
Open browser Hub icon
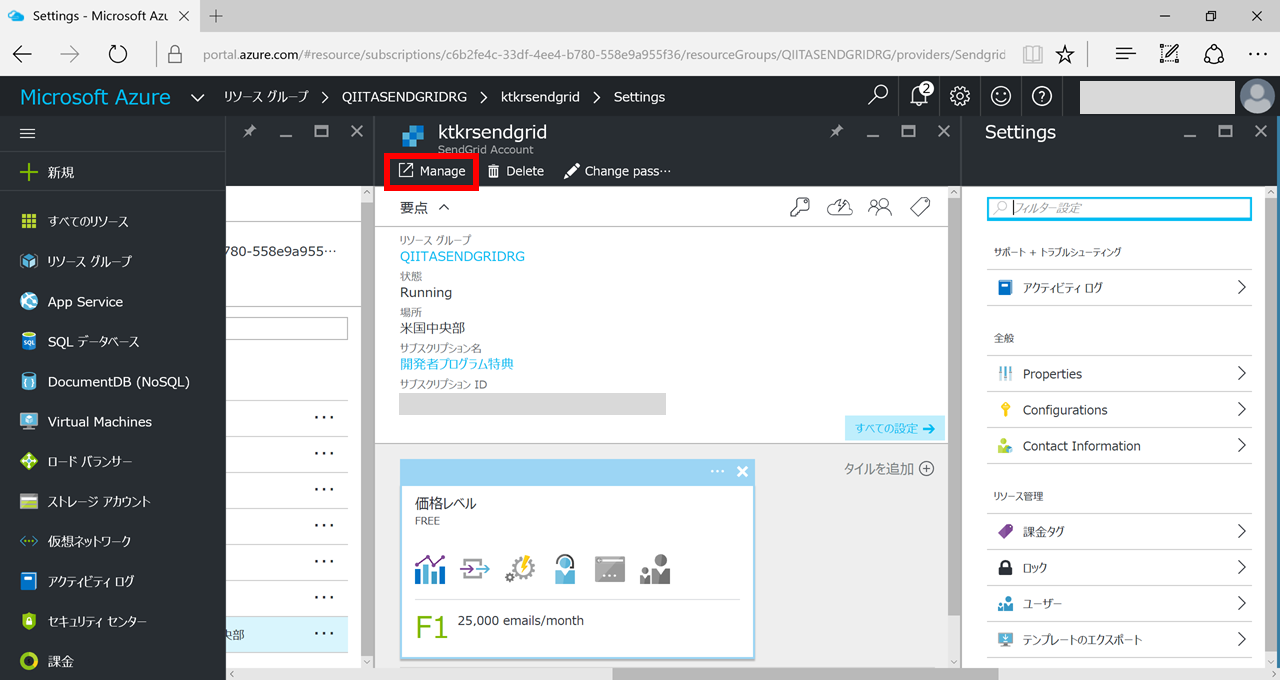pos(1125,54)
